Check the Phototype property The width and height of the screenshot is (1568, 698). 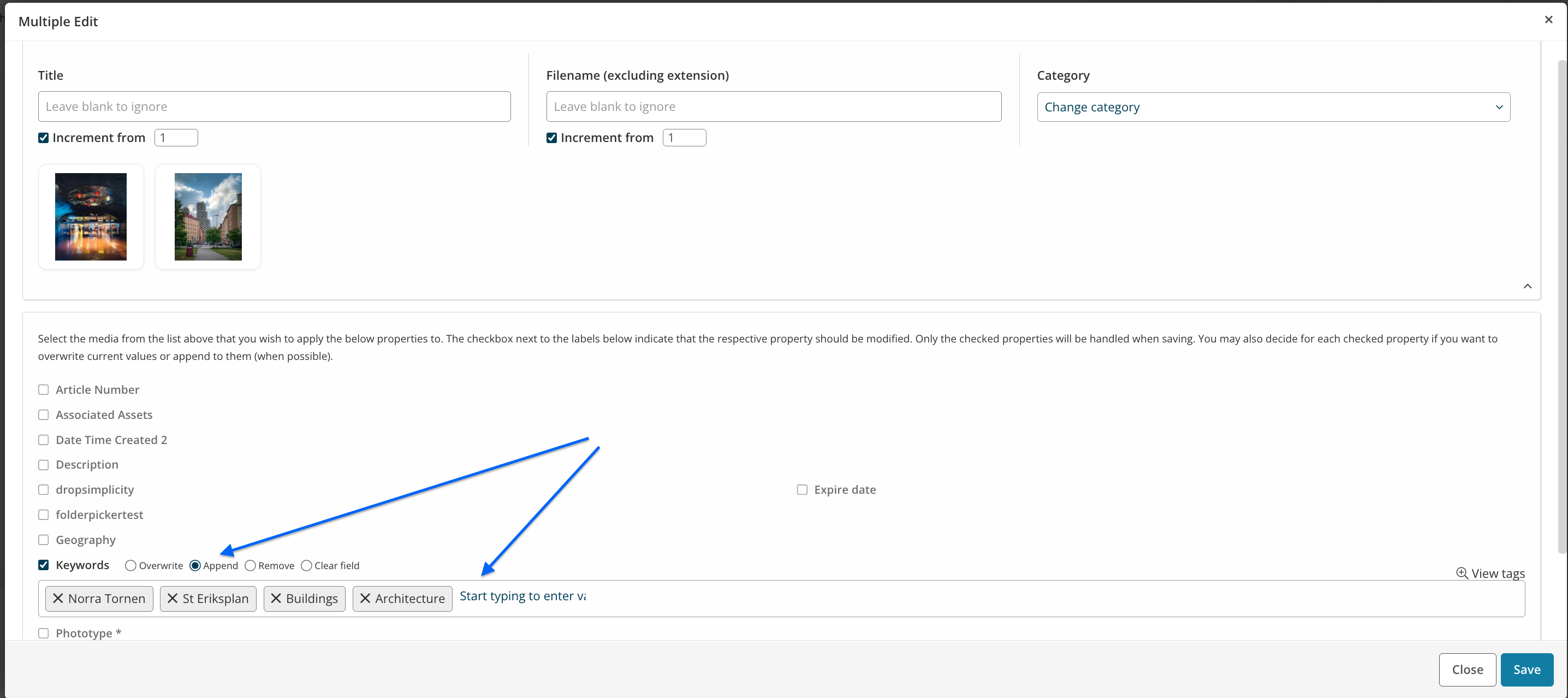click(x=43, y=633)
